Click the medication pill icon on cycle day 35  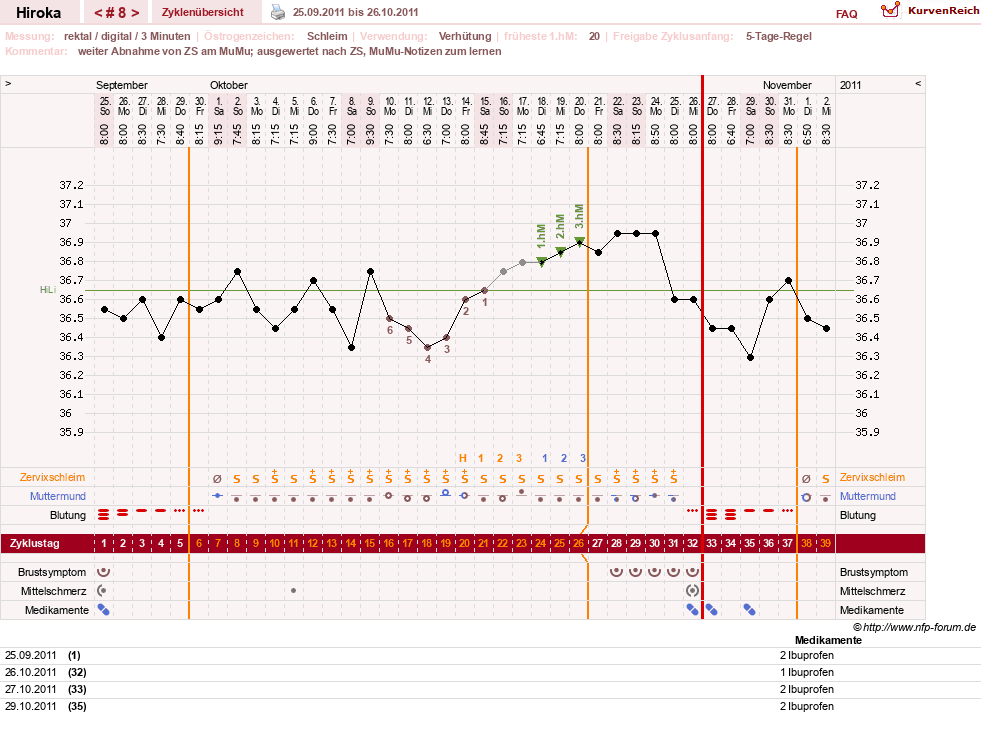750,609
